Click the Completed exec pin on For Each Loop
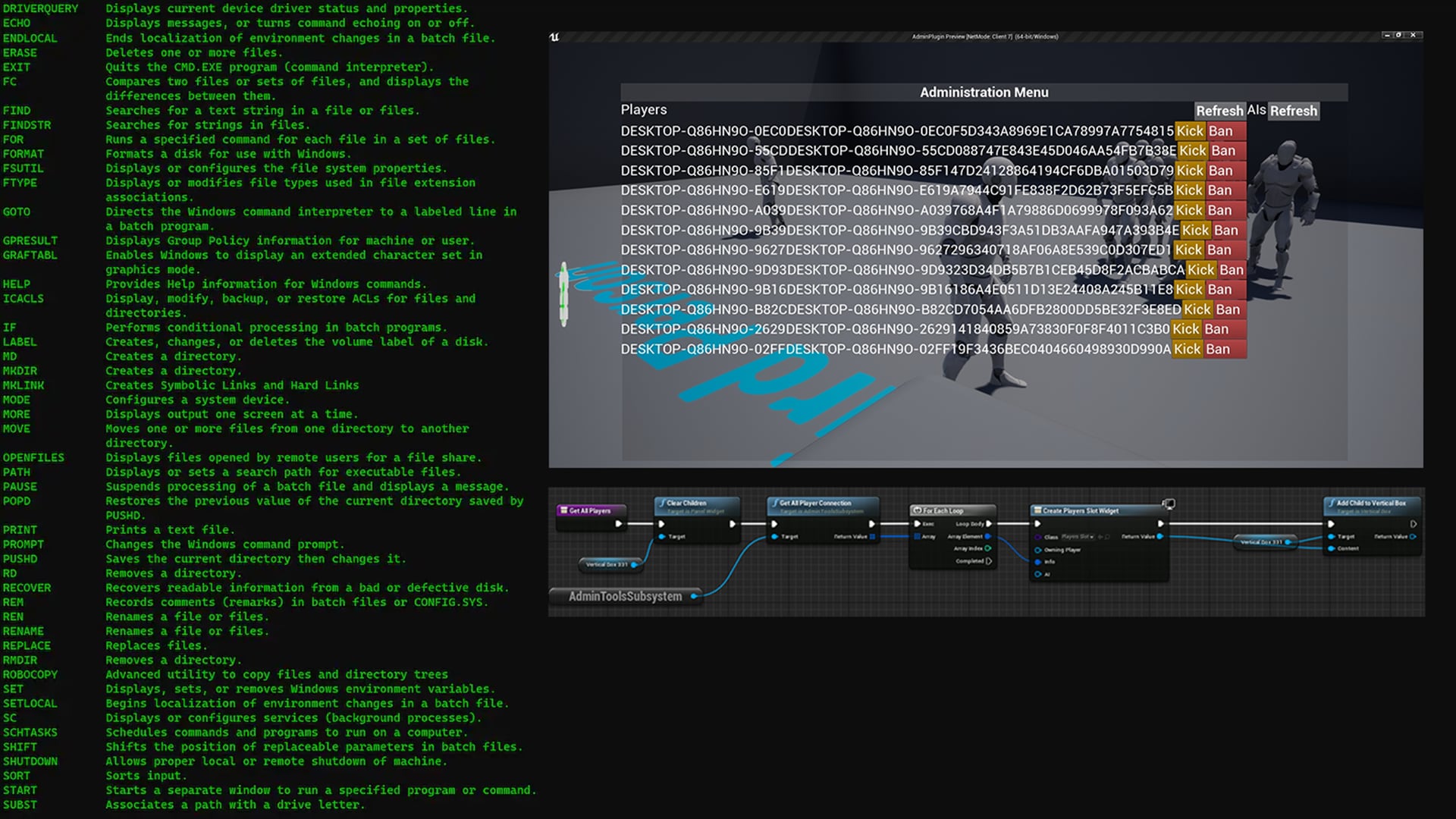This screenshot has width=1456, height=819. pyautogui.click(x=989, y=561)
